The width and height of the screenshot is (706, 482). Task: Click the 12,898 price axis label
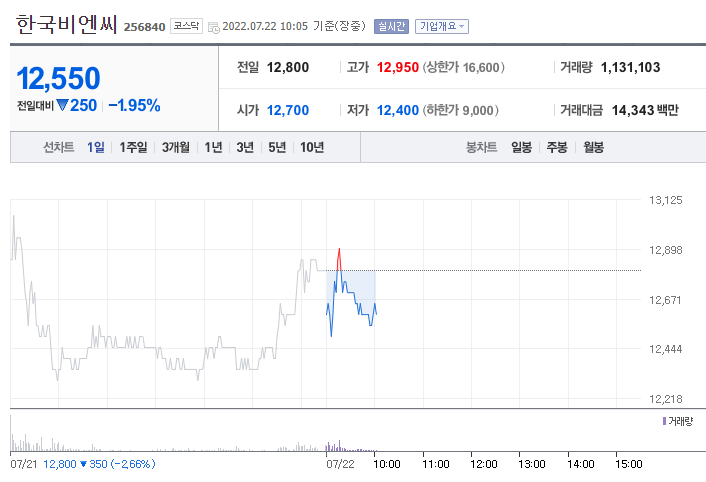[x=665, y=250]
